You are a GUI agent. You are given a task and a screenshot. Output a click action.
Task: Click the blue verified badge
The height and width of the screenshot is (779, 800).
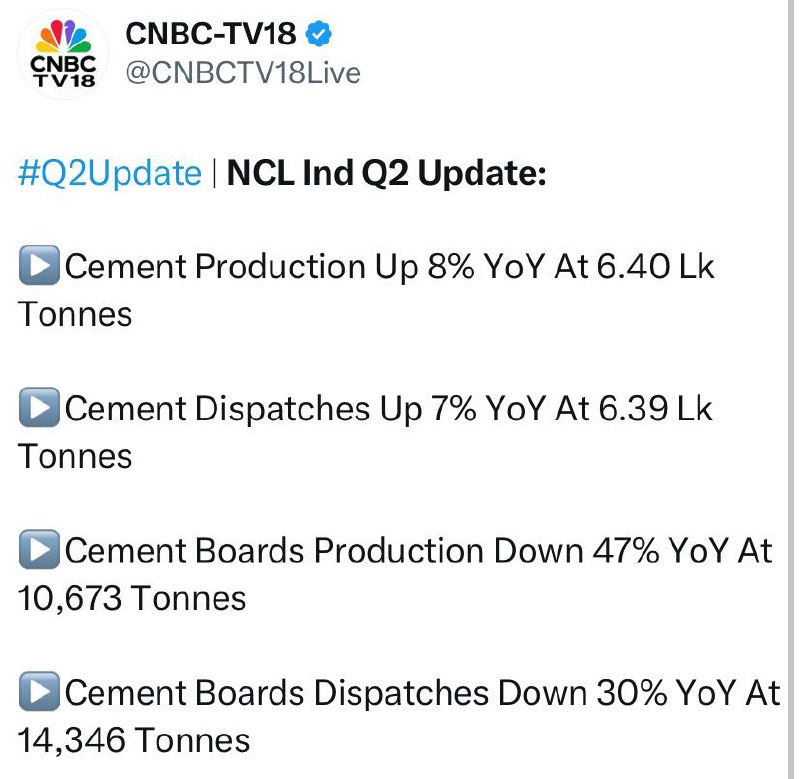tap(319, 34)
